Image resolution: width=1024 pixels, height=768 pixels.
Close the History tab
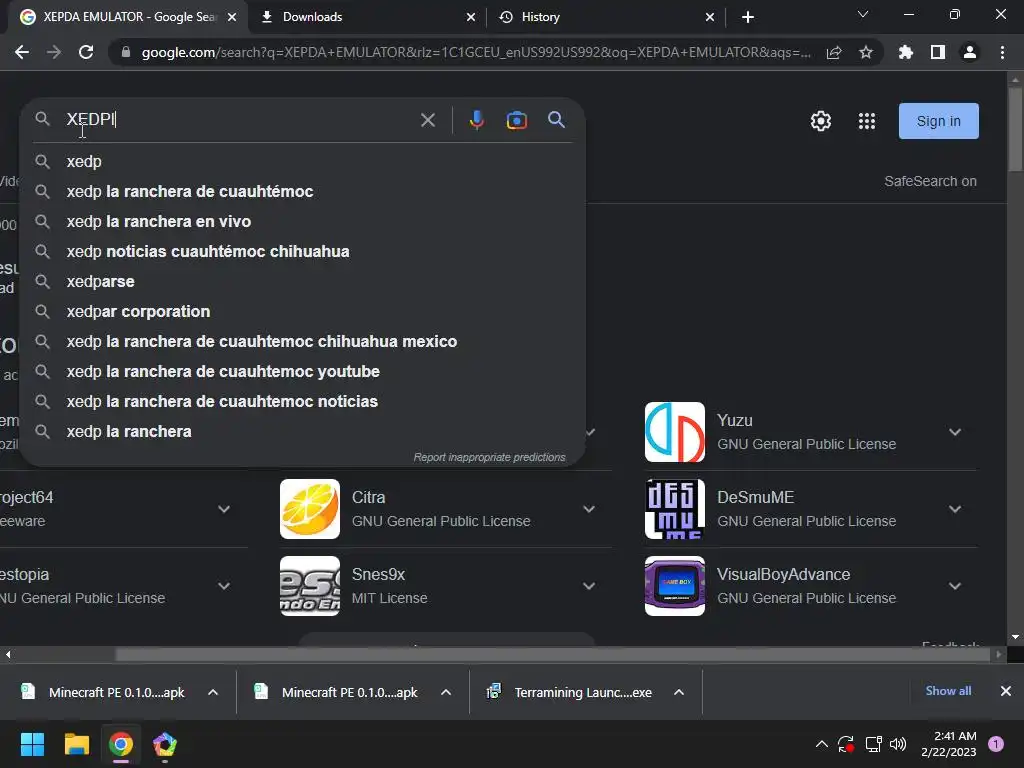point(710,17)
